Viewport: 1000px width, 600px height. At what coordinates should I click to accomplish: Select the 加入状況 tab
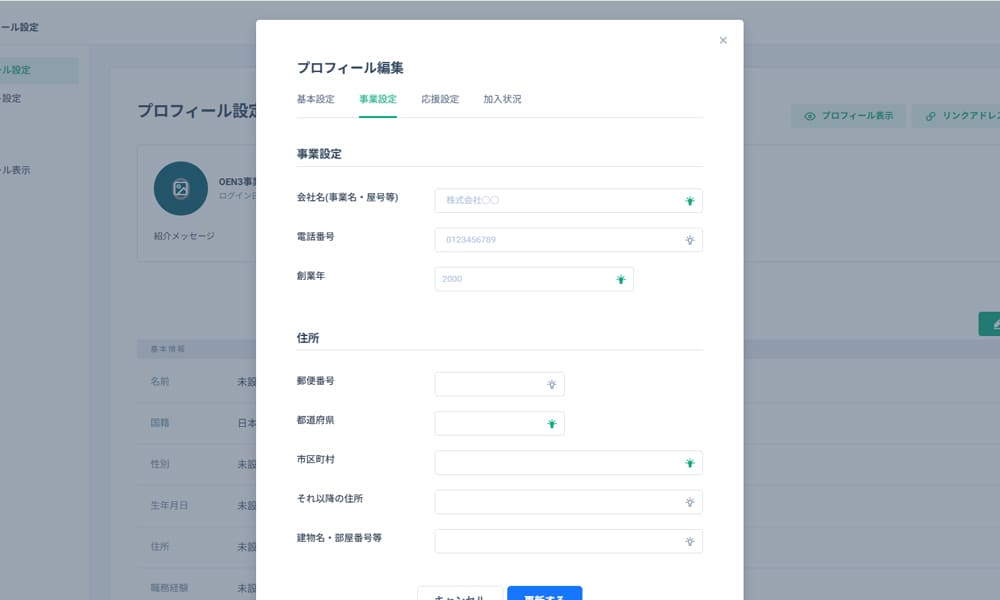[502, 100]
